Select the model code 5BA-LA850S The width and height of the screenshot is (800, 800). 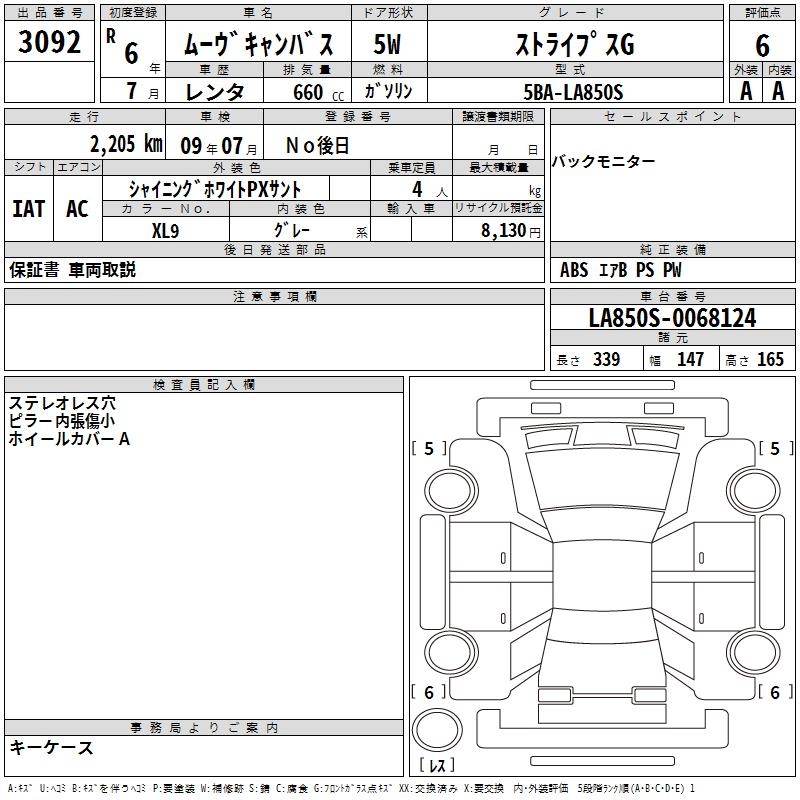(x=573, y=91)
